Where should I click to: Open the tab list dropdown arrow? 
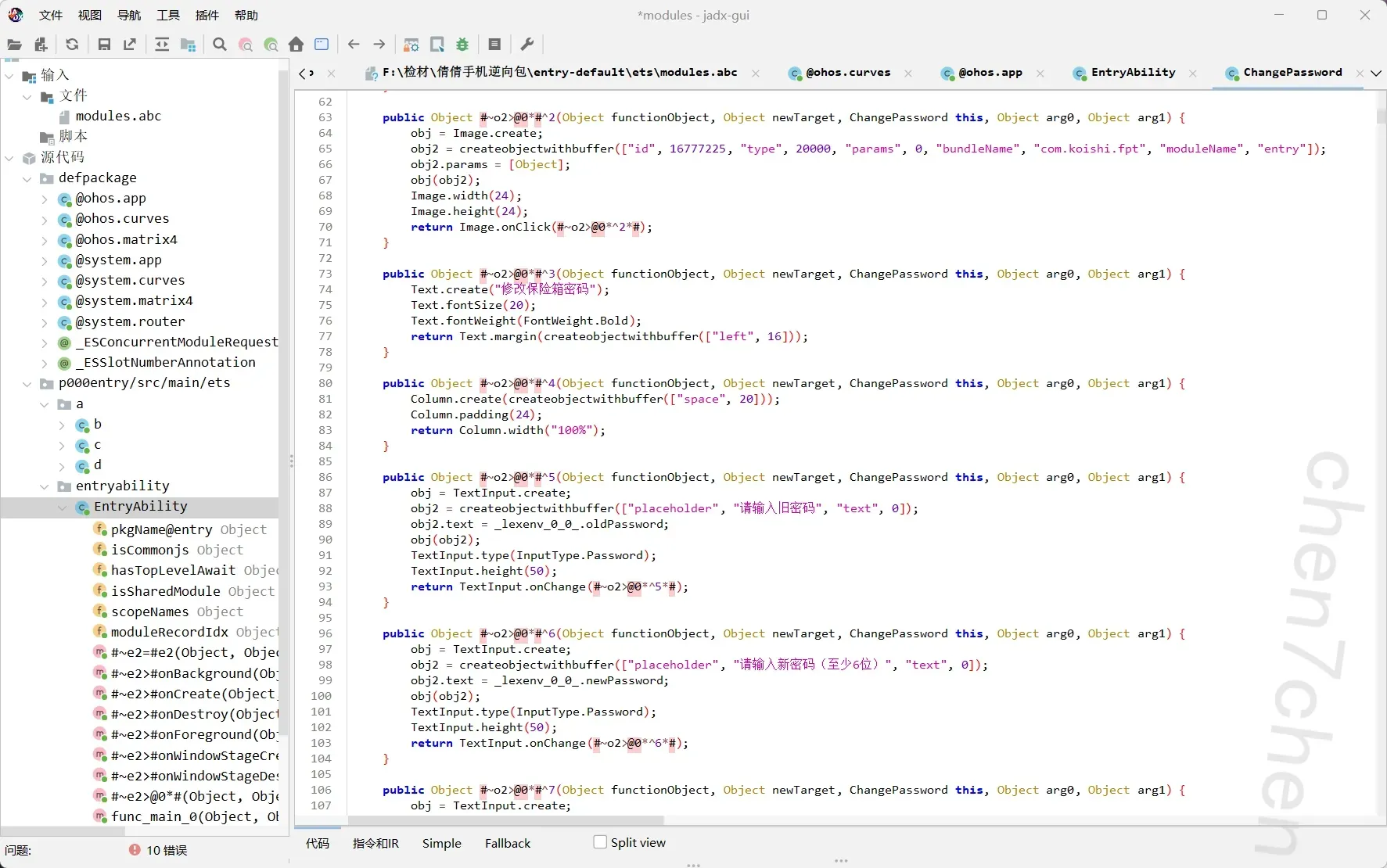point(1376,73)
